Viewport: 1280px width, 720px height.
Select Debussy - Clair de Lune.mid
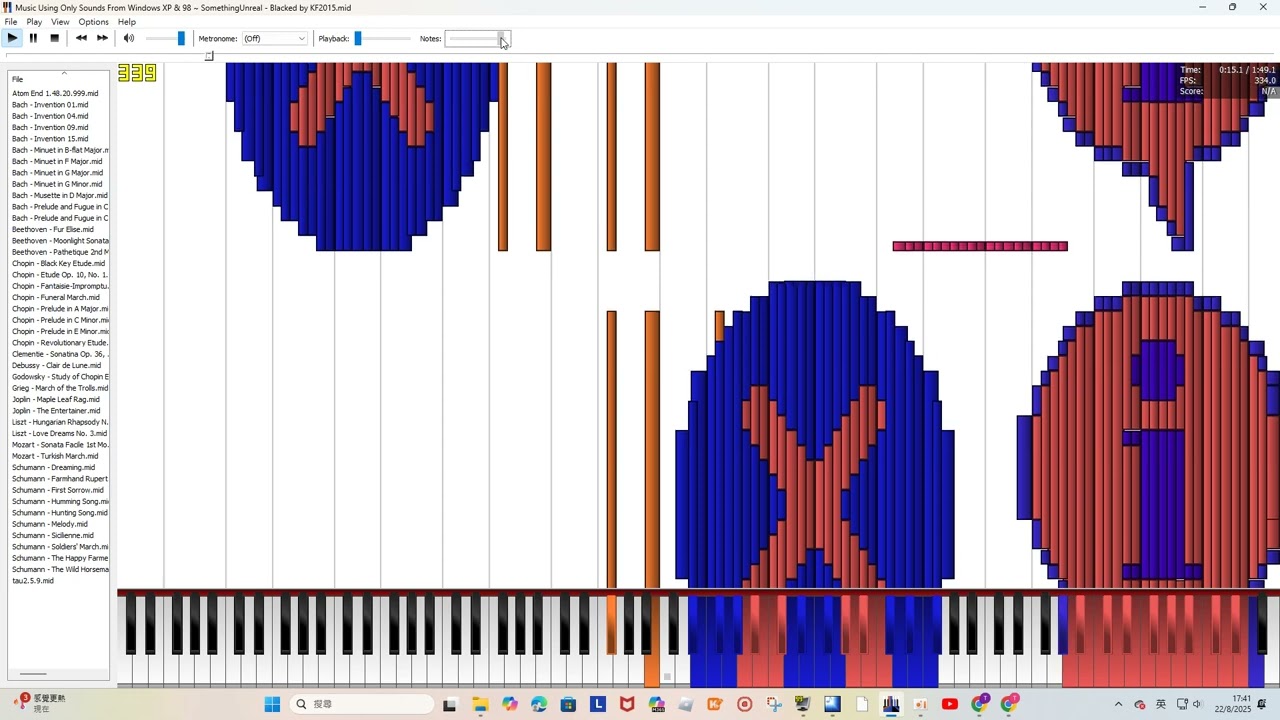click(x=56, y=365)
